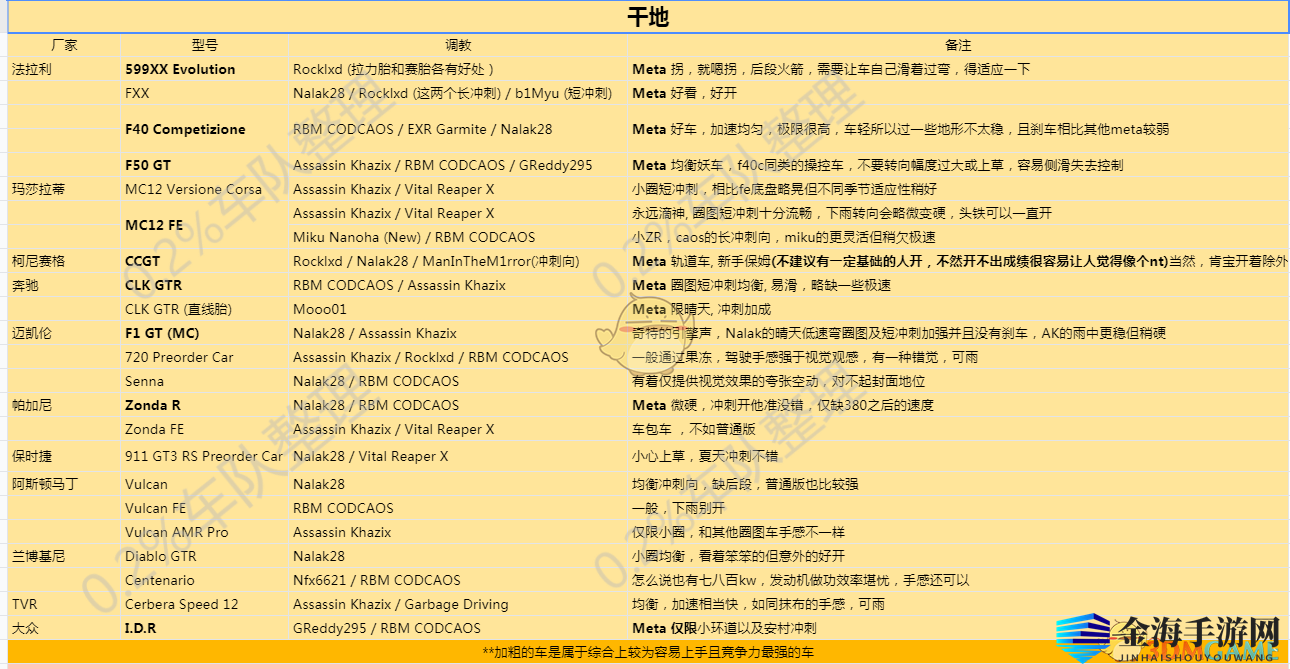Select the GReddy295 / RBM CODCAOS tuning cell
The image size is (1290, 669).
pos(458,628)
